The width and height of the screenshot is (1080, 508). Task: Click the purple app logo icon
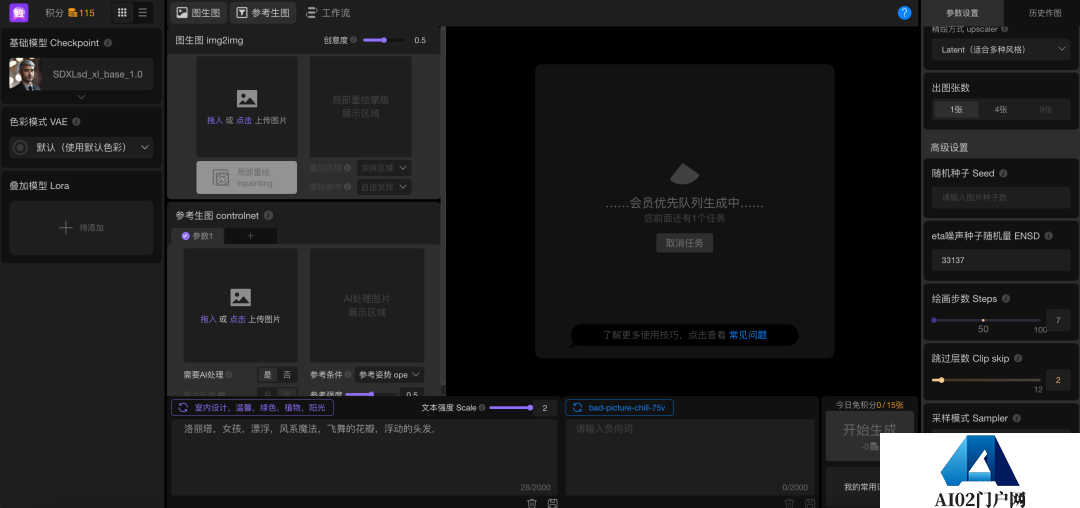click(19, 12)
